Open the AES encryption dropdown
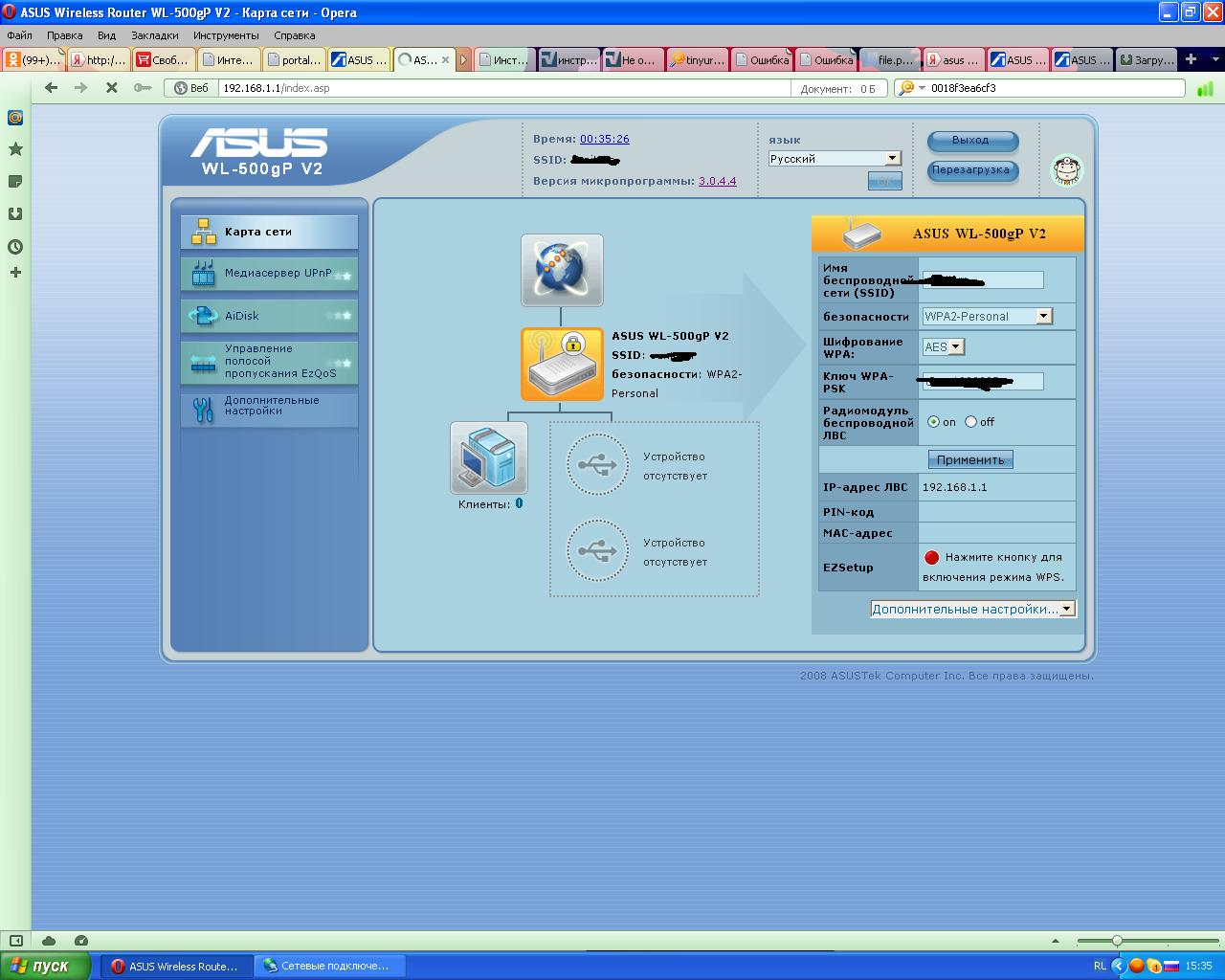Viewport: 1225px width, 980px height. [944, 347]
